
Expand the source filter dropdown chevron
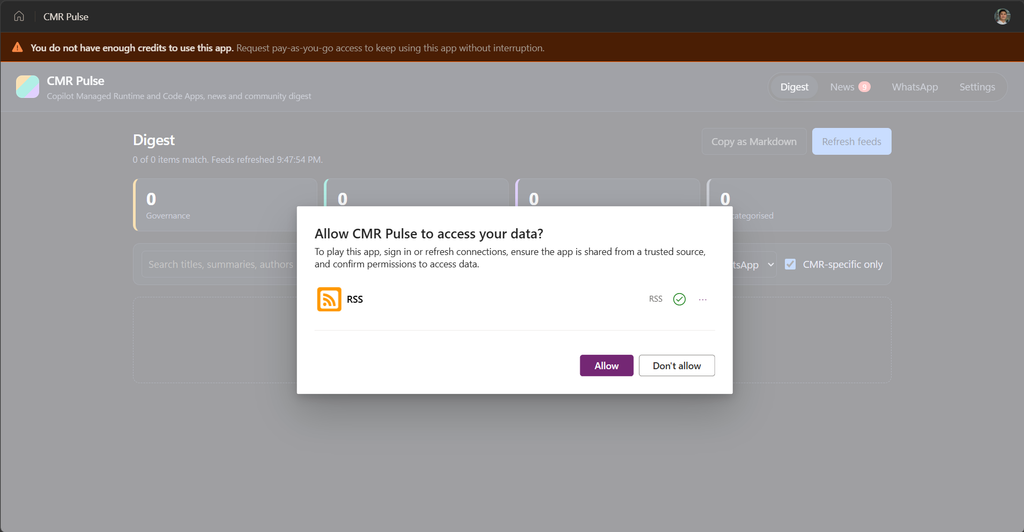771,264
